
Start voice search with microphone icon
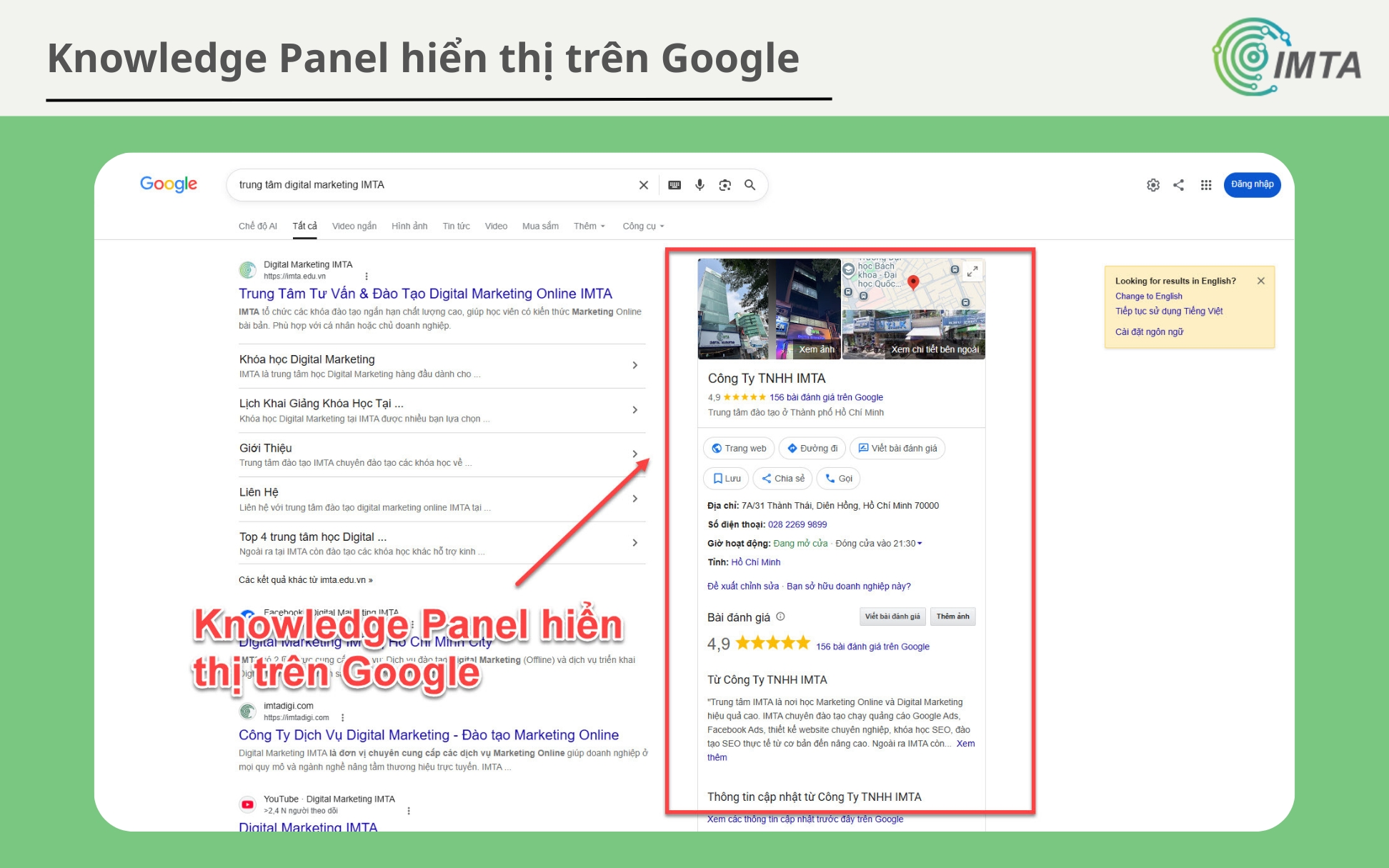(700, 185)
